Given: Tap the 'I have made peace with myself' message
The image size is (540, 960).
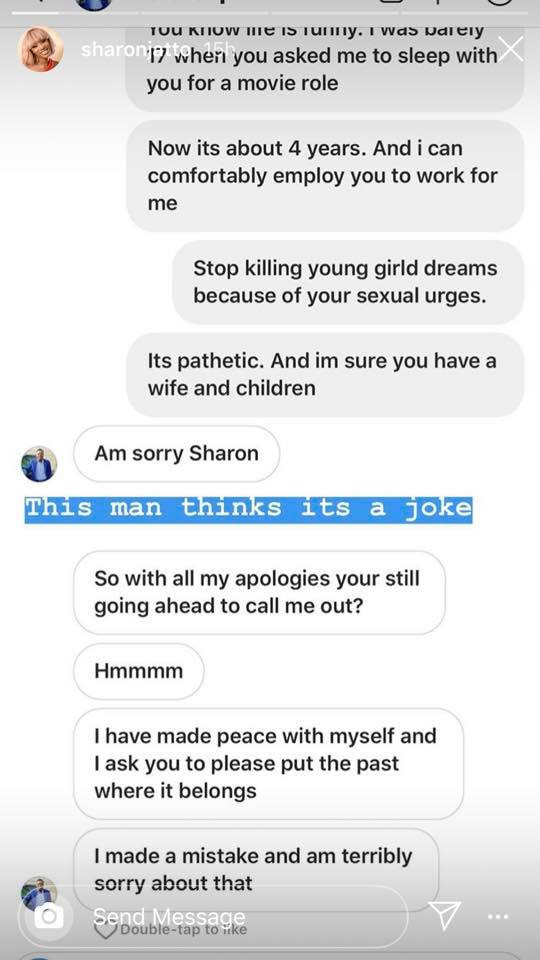Looking at the screenshot, I should (268, 763).
